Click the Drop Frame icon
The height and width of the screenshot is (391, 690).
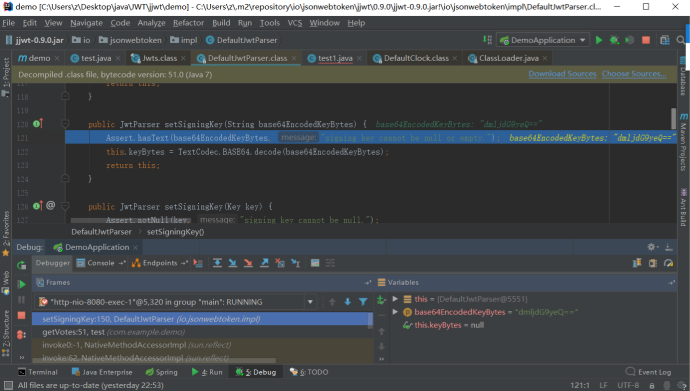(x=280, y=263)
